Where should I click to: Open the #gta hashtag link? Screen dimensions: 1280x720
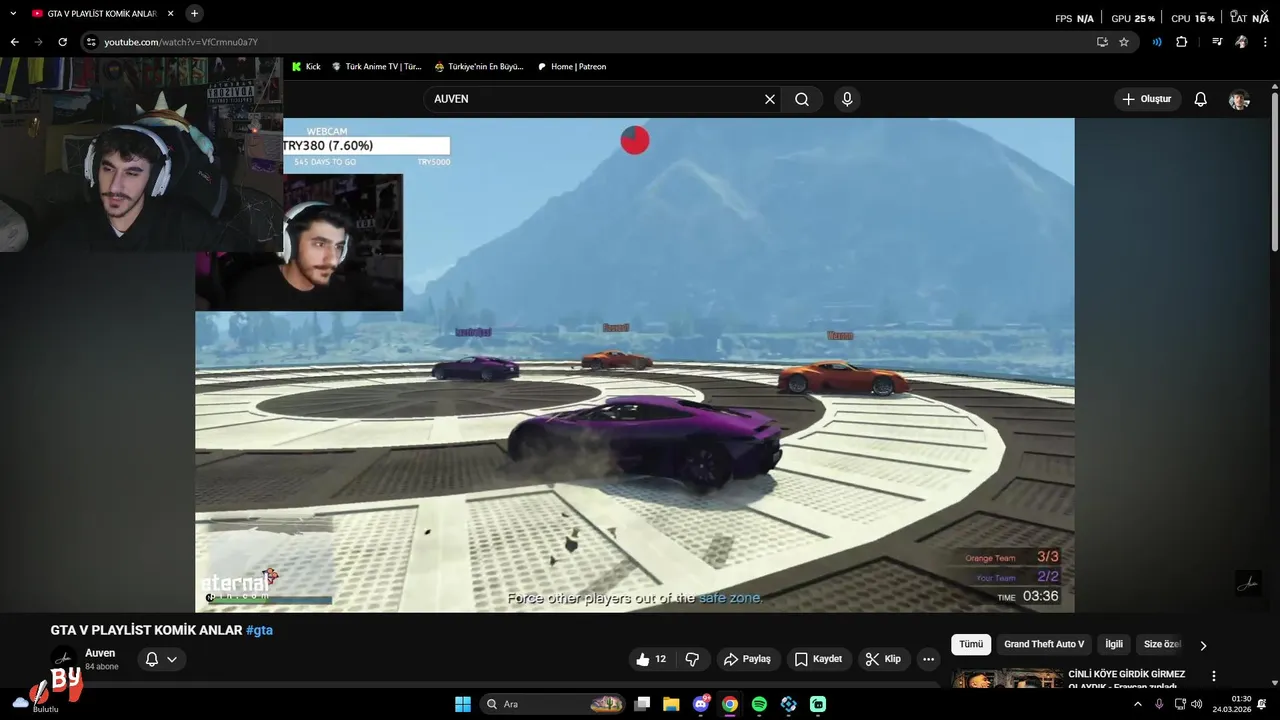(x=259, y=630)
